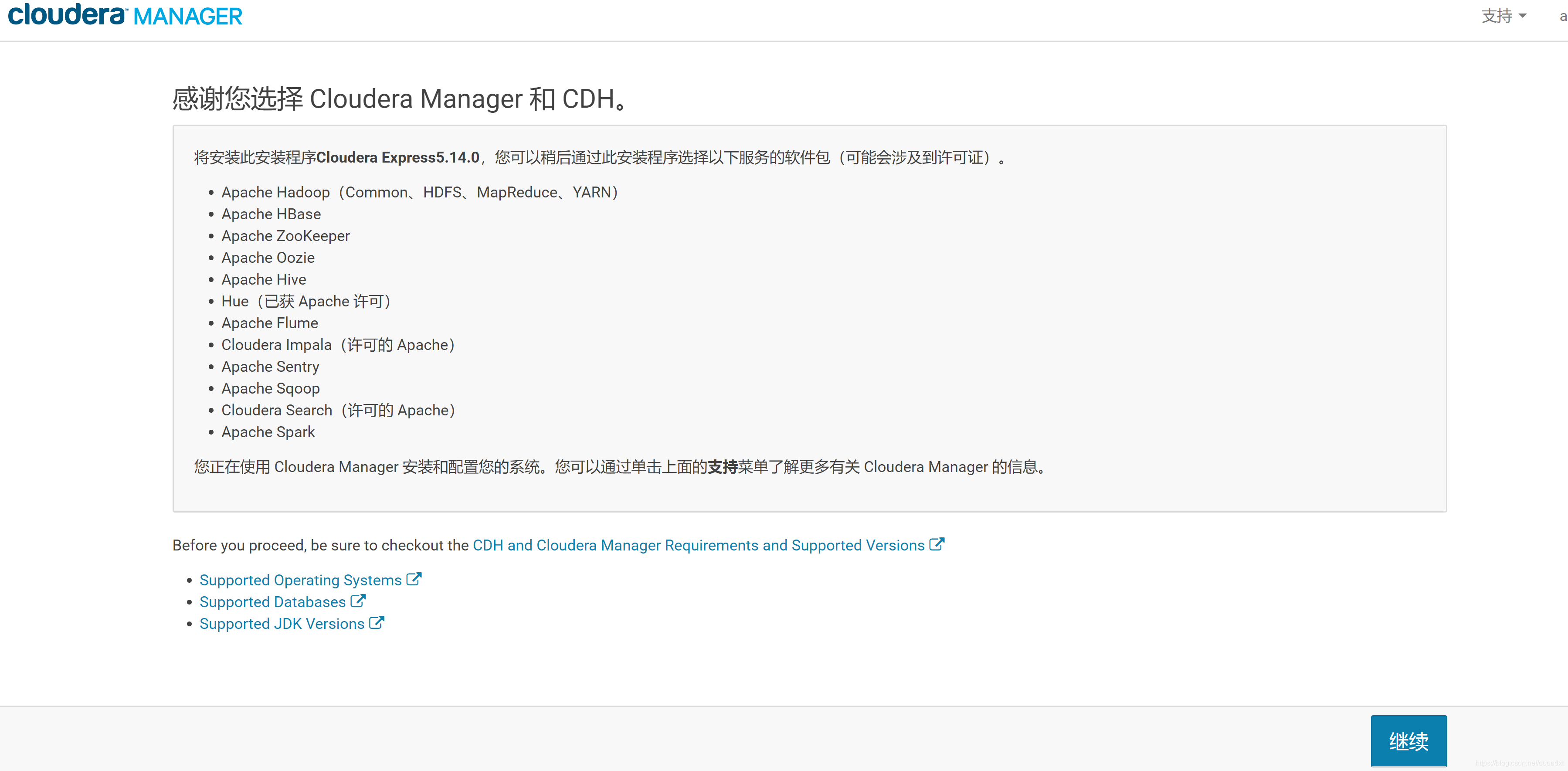Open the Supported Operating Systems link
Viewport: 1568px width, 771px height.
pos(300,580)
